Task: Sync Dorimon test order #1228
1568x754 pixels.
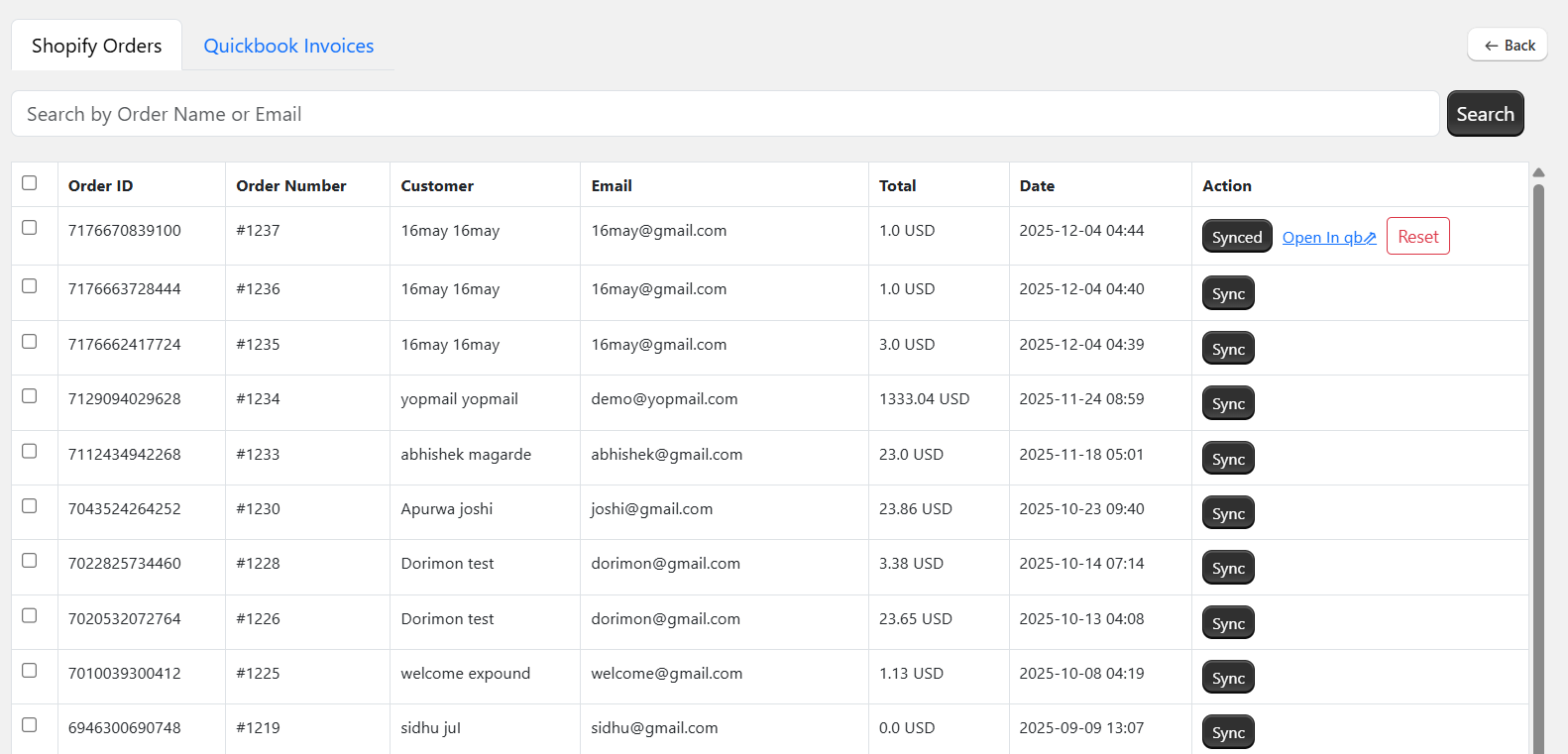Action: click(x=1228, y=569)
